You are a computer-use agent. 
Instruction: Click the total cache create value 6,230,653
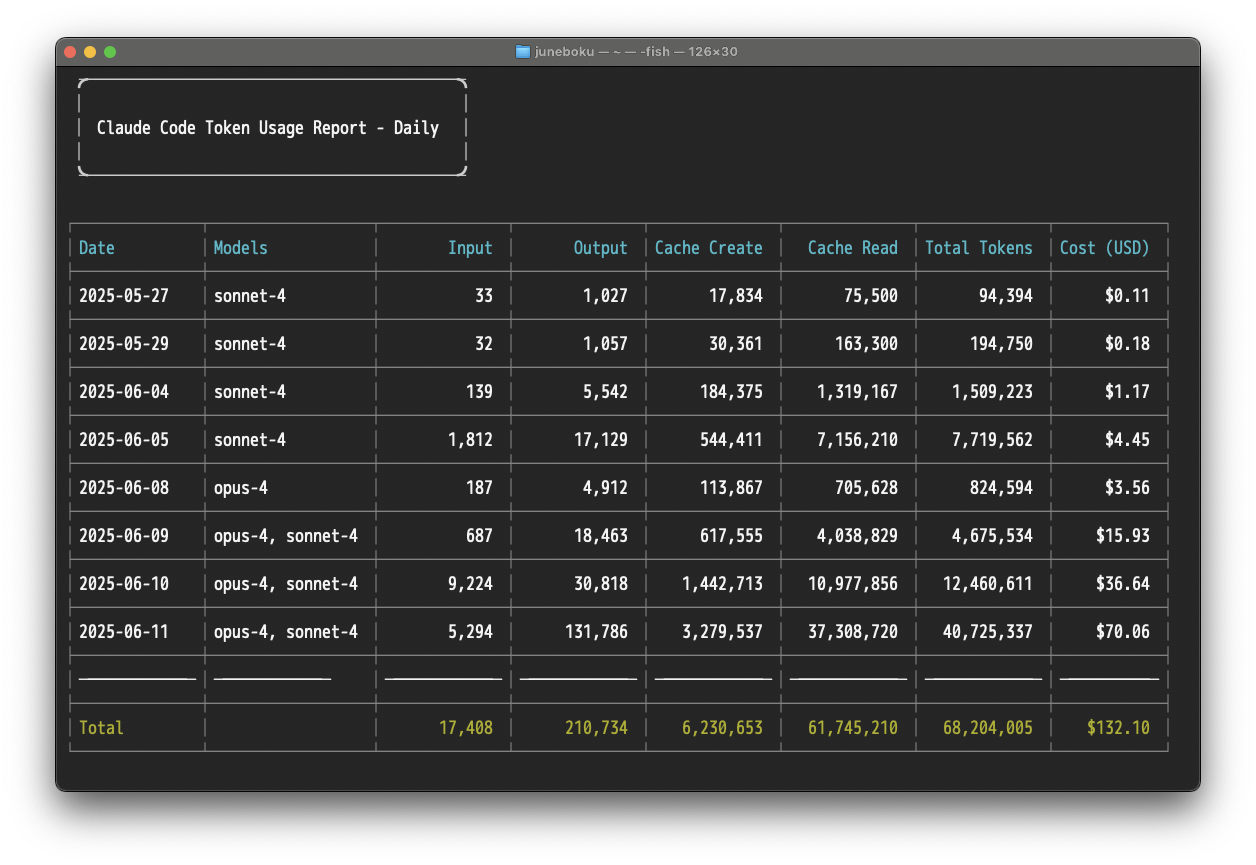click(x=722, y=728)
